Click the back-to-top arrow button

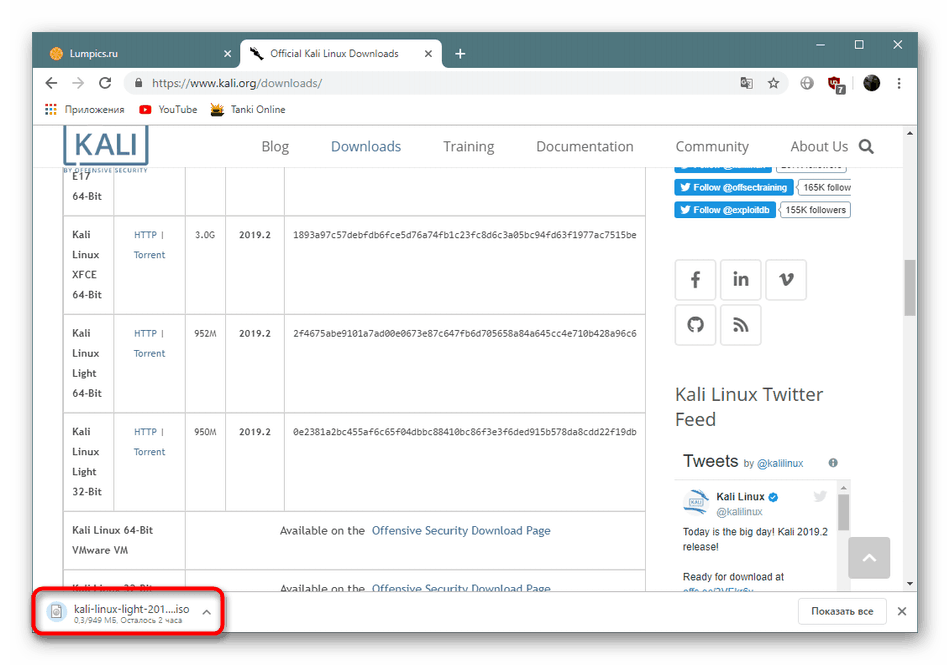click(x=869, y=558)
